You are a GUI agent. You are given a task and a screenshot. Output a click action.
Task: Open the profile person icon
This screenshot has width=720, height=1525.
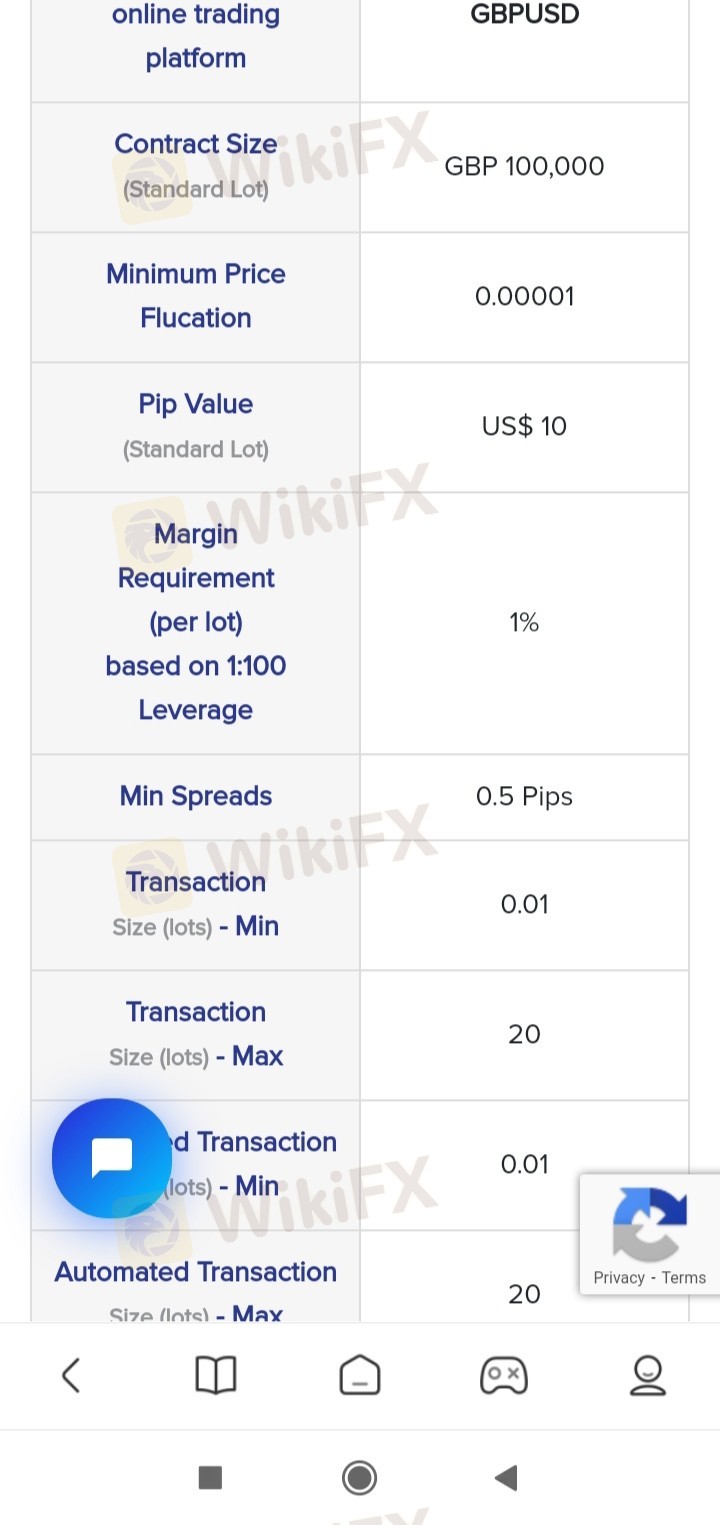(648, 1376)
